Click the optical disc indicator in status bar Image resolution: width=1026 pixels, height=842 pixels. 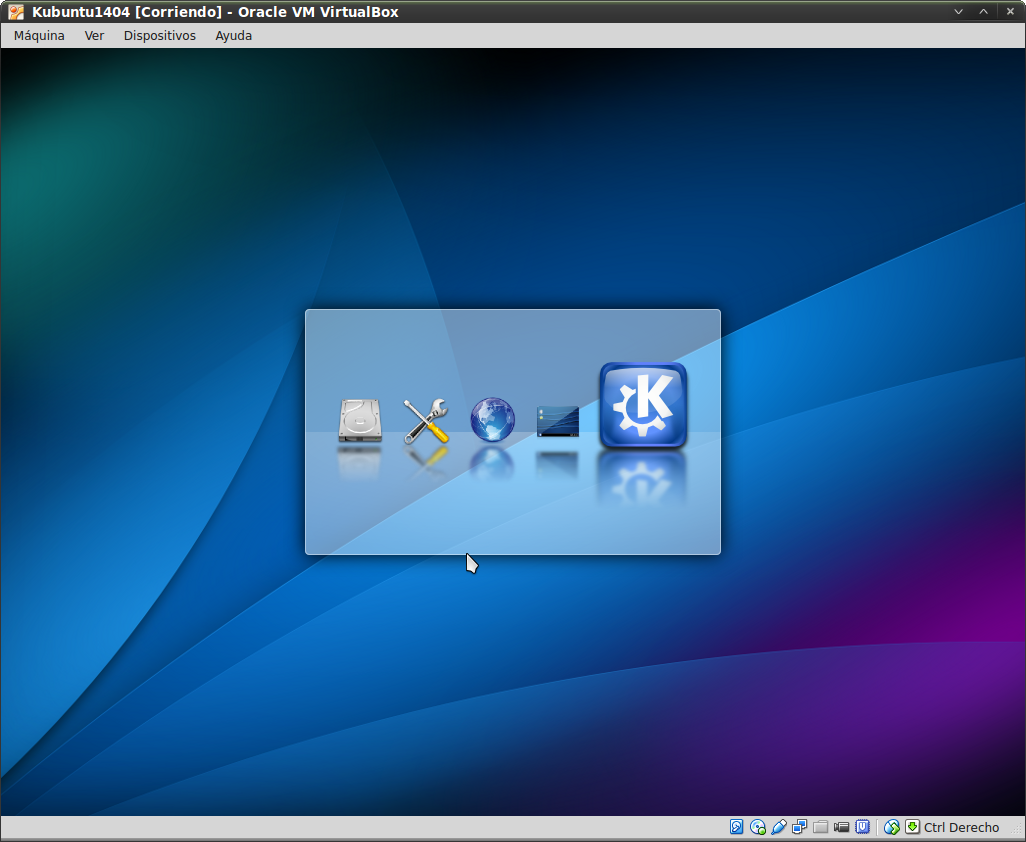coord(758,827)
